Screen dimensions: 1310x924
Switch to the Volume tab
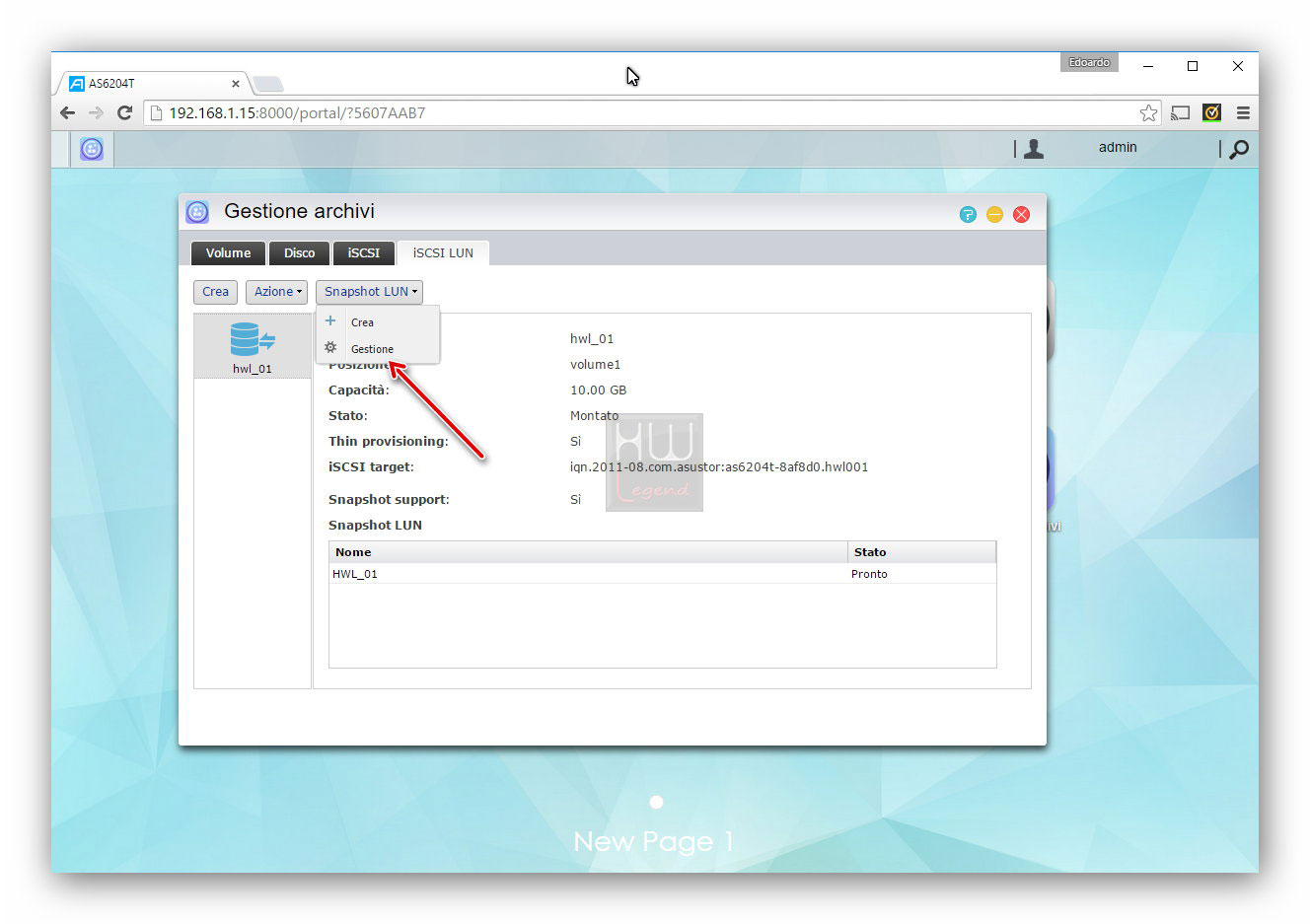click(228, 253)
